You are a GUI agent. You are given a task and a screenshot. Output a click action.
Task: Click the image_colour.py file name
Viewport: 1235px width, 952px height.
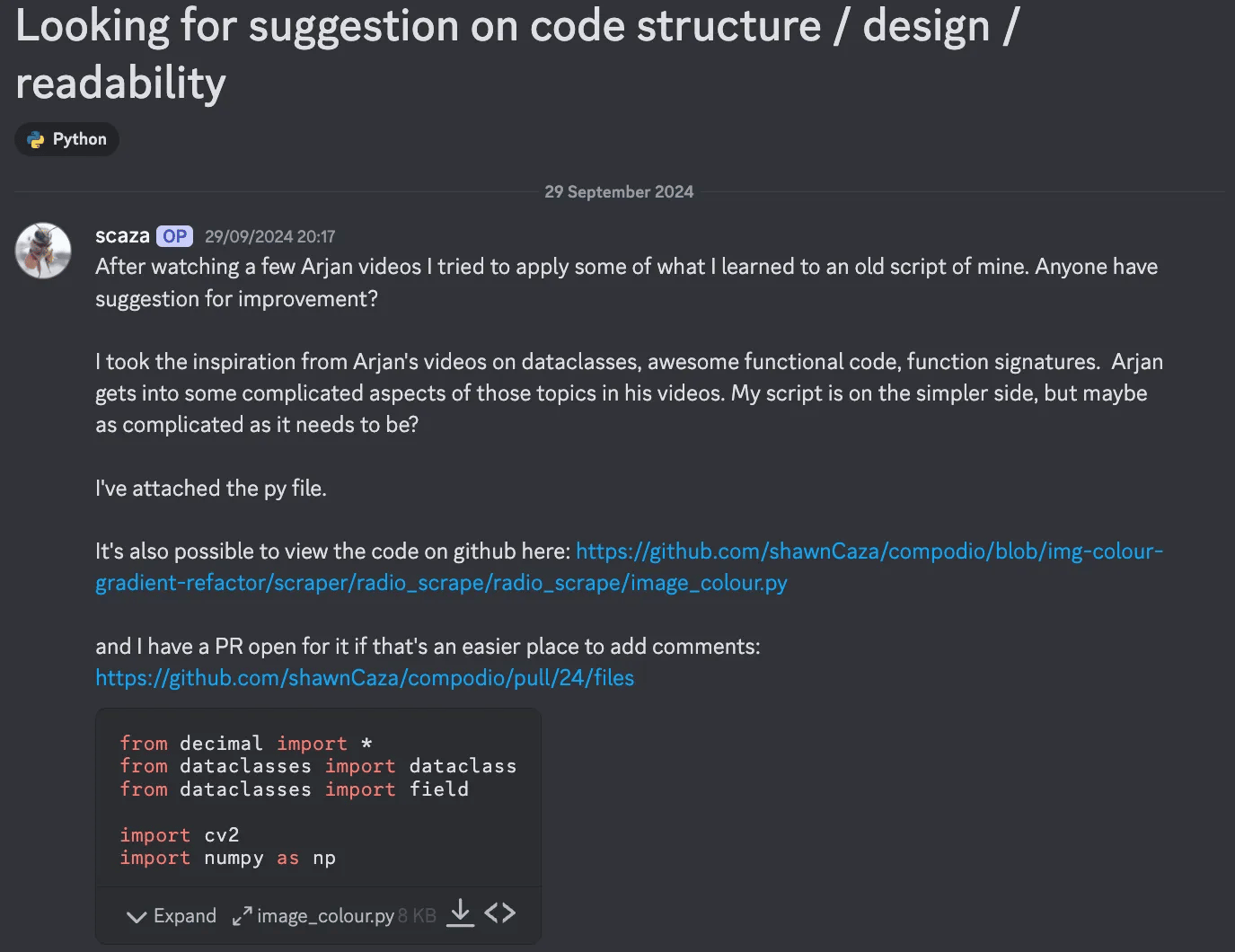point(325,916)
